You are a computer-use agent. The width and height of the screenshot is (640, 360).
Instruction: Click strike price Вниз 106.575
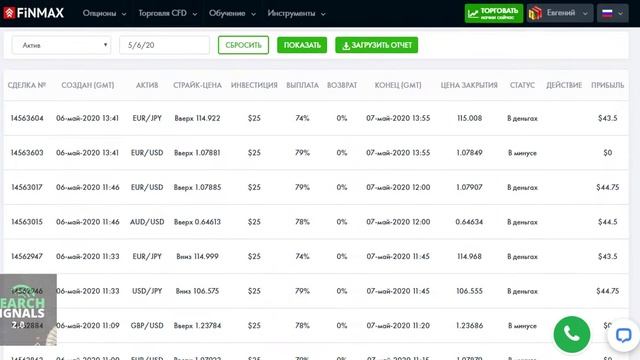[x=197, y=291]
